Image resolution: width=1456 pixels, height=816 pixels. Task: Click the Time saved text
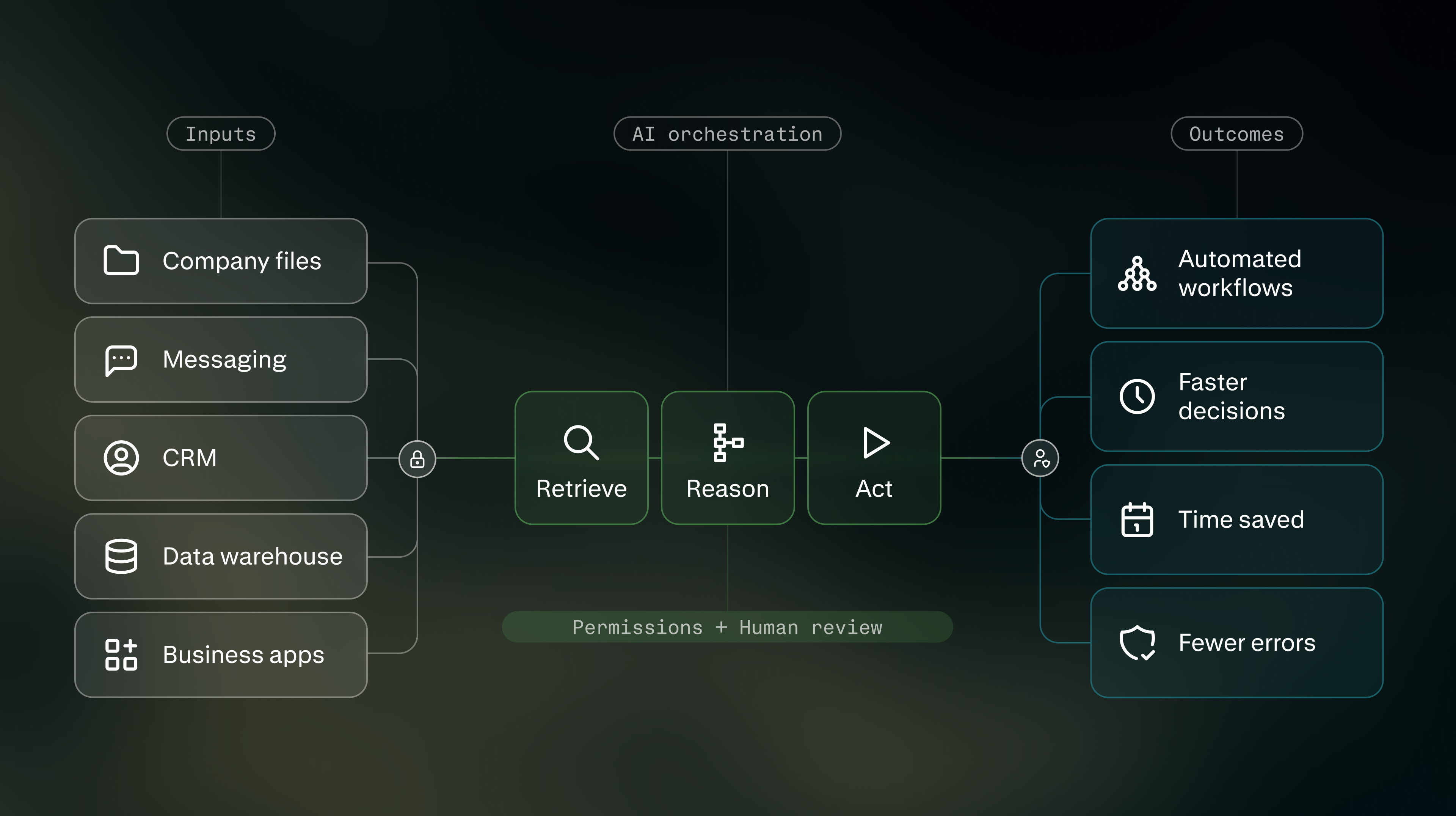tap(1241, 519)
